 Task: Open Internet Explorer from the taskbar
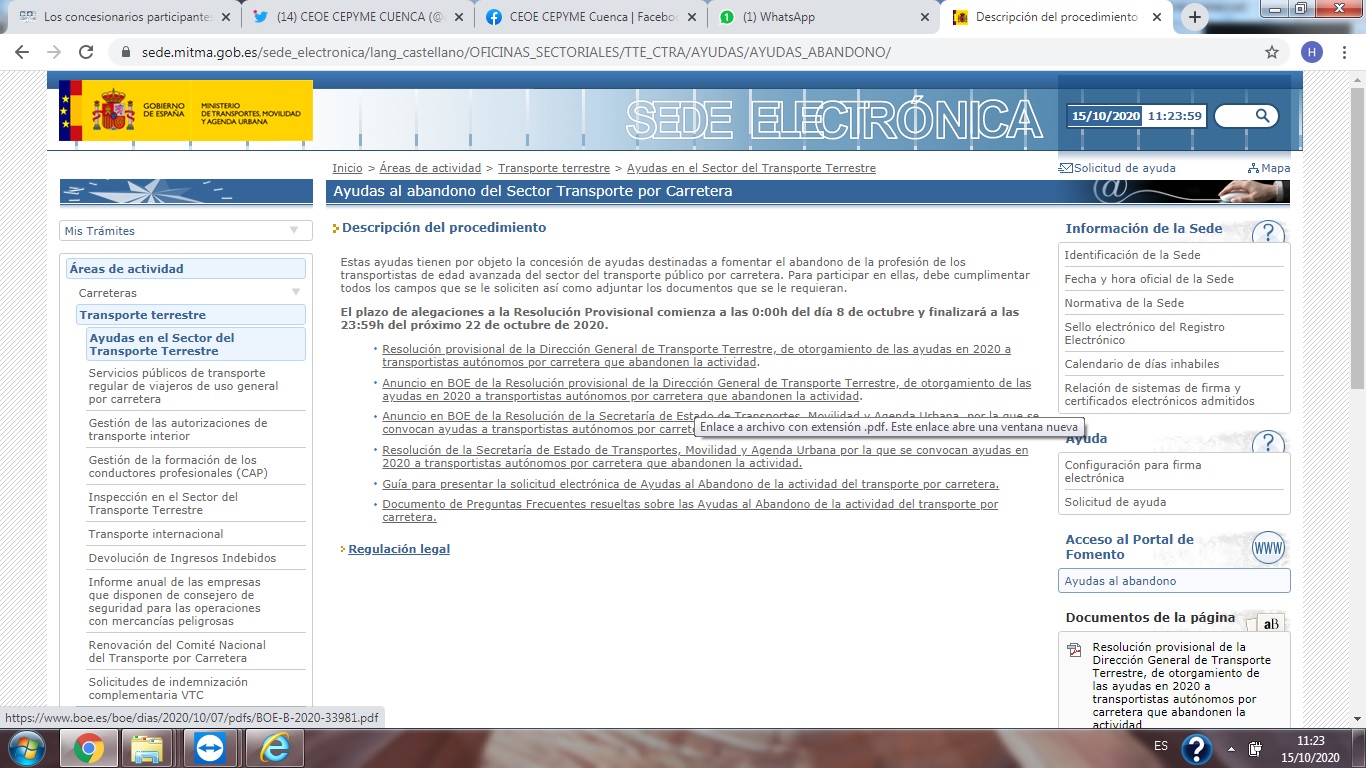273,748
